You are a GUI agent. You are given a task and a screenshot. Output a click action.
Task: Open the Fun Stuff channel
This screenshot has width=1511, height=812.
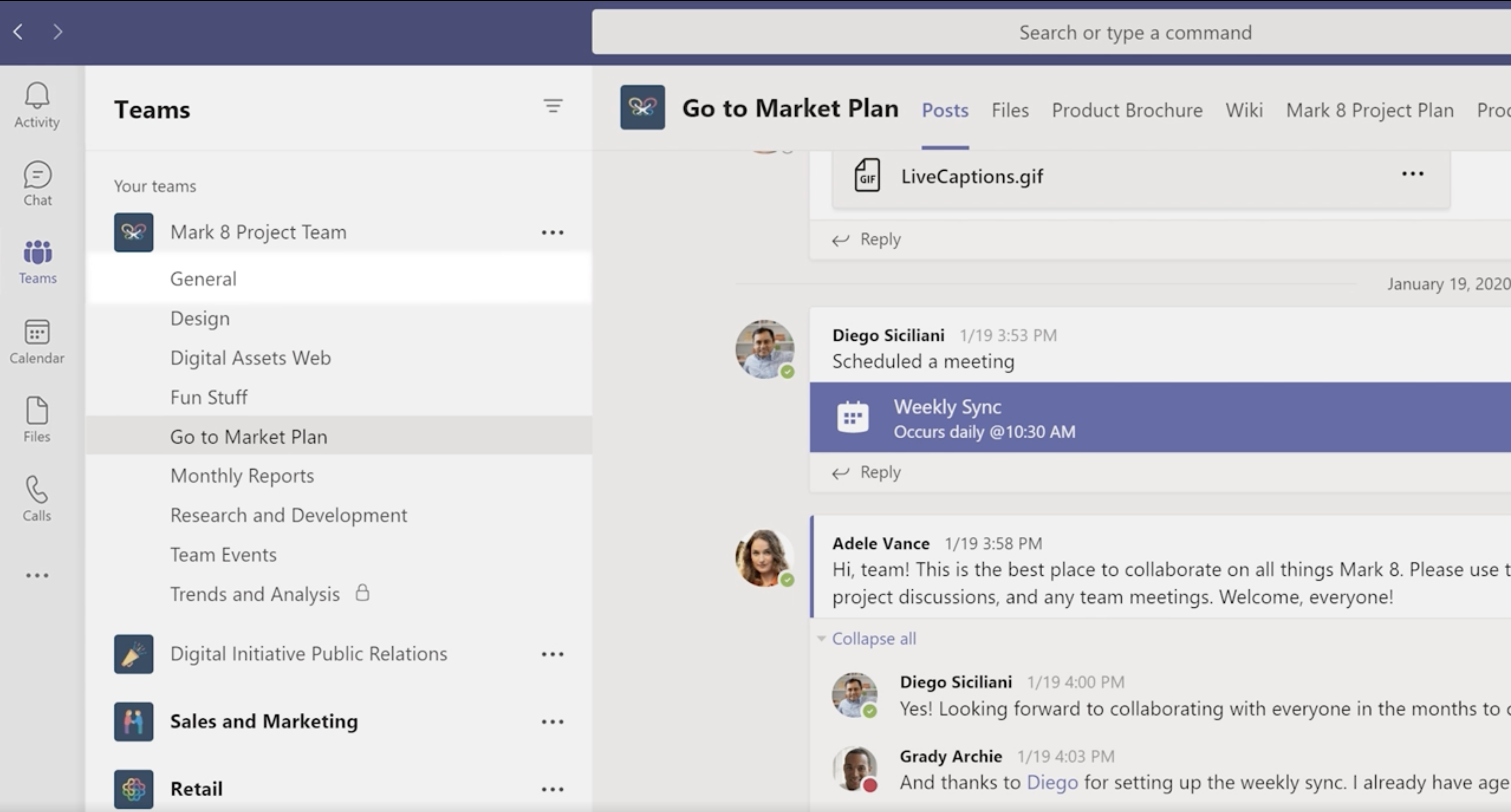pyautogui.click(x=339, y=398)
